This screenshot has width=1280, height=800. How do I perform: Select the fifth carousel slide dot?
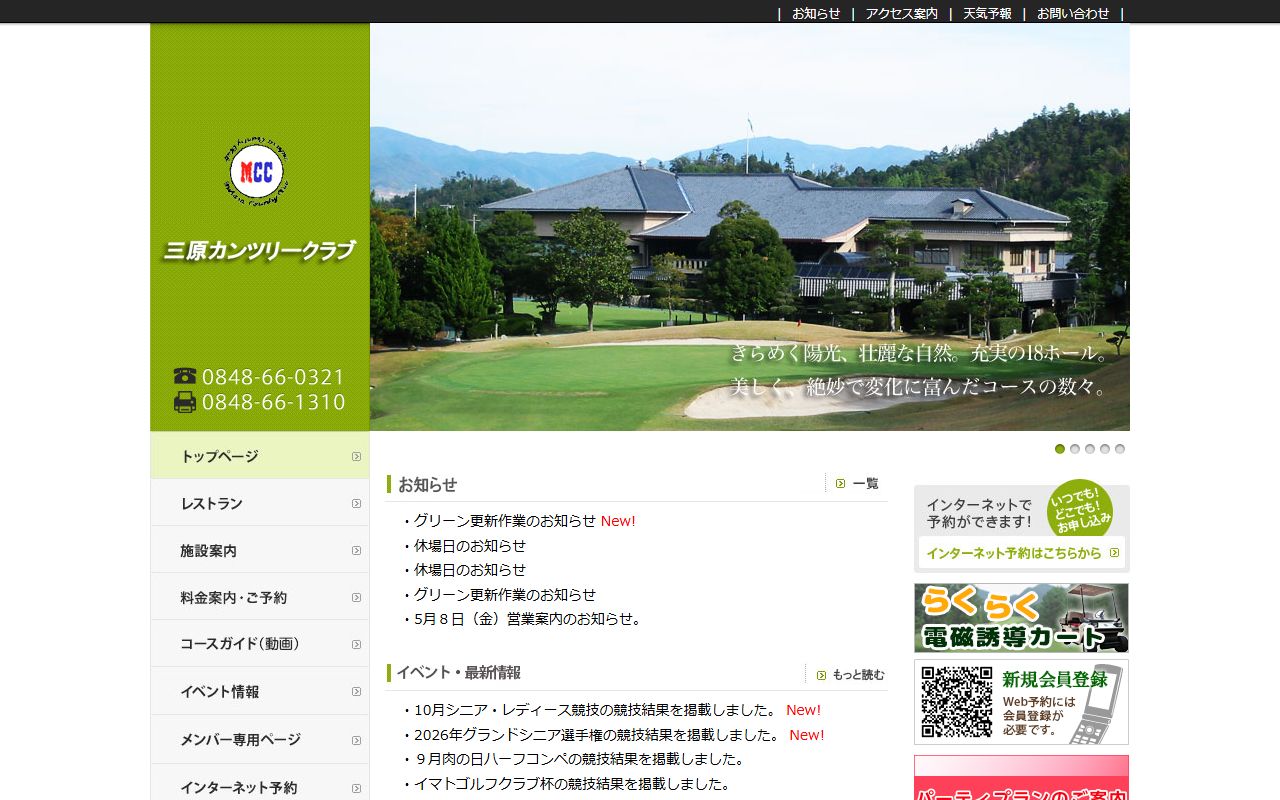pyautogui.click(x=1120, y=449)
